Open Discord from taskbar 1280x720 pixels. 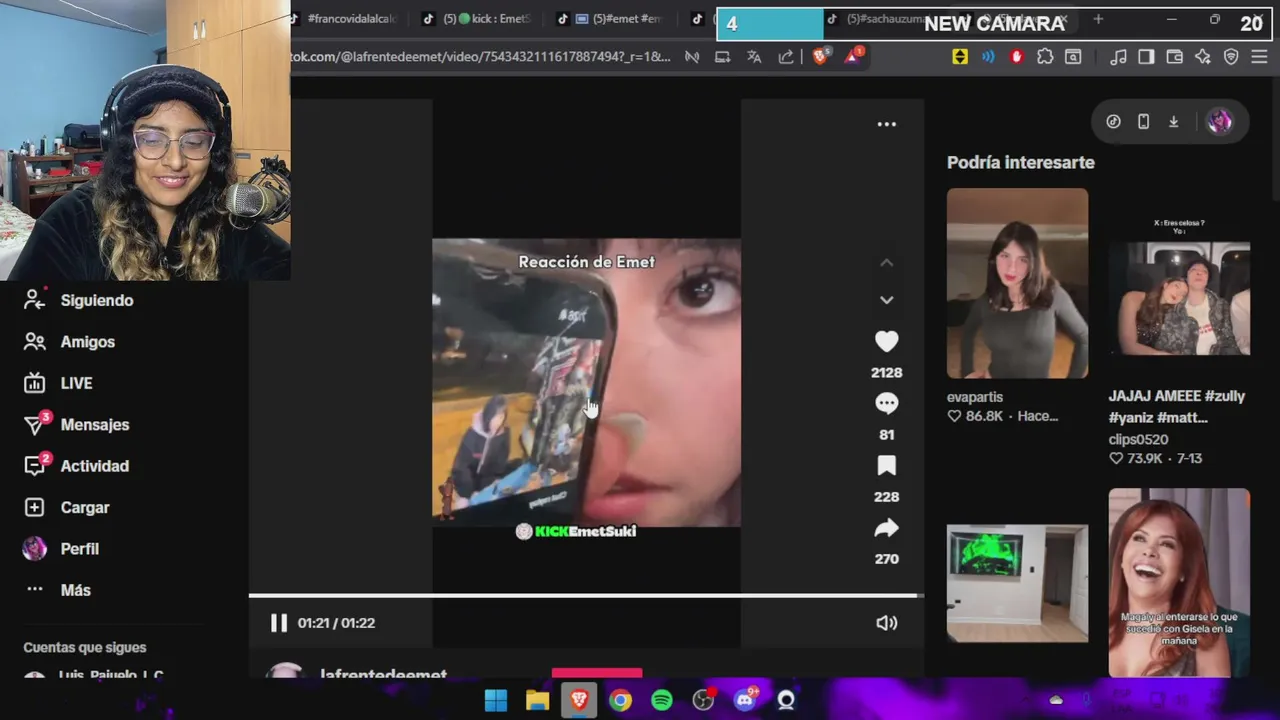[745, 701]
